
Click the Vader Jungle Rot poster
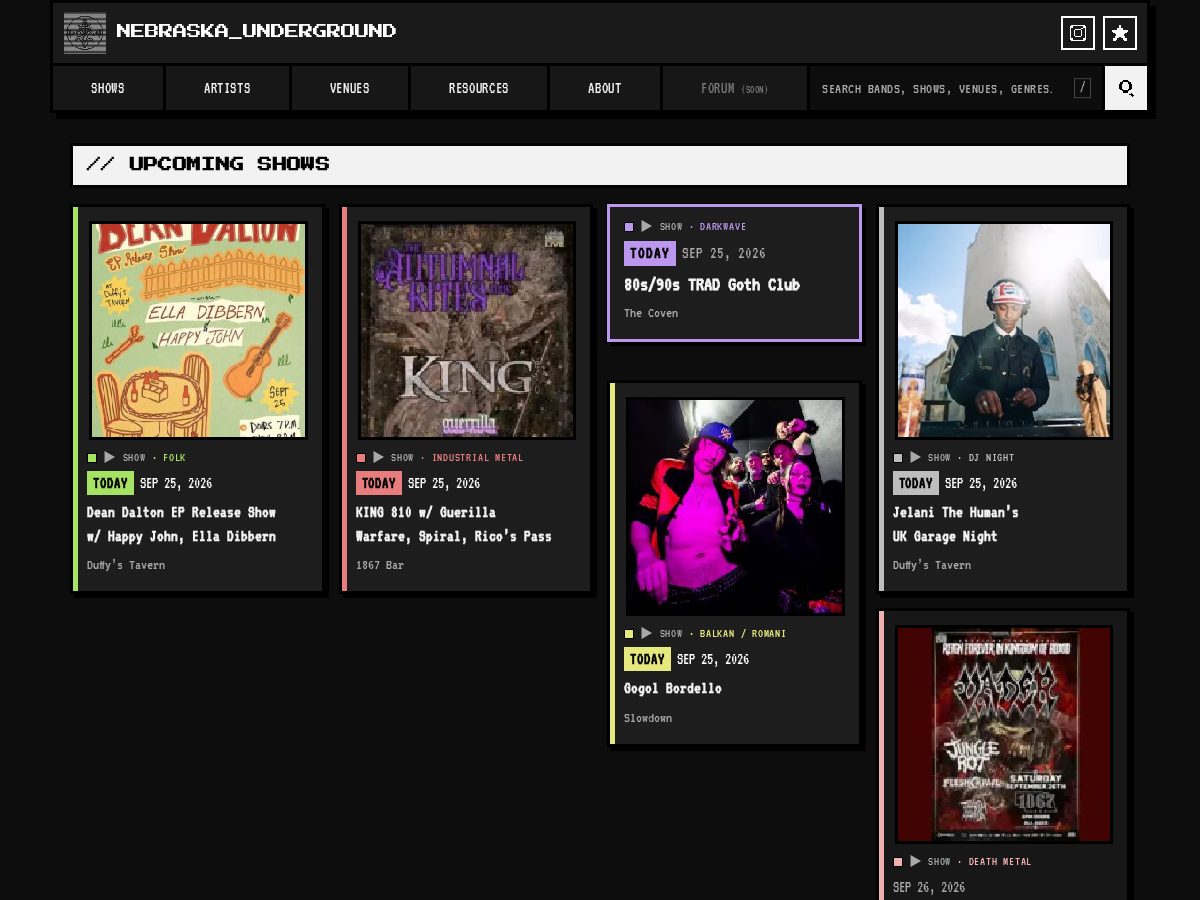(1004, 735)
